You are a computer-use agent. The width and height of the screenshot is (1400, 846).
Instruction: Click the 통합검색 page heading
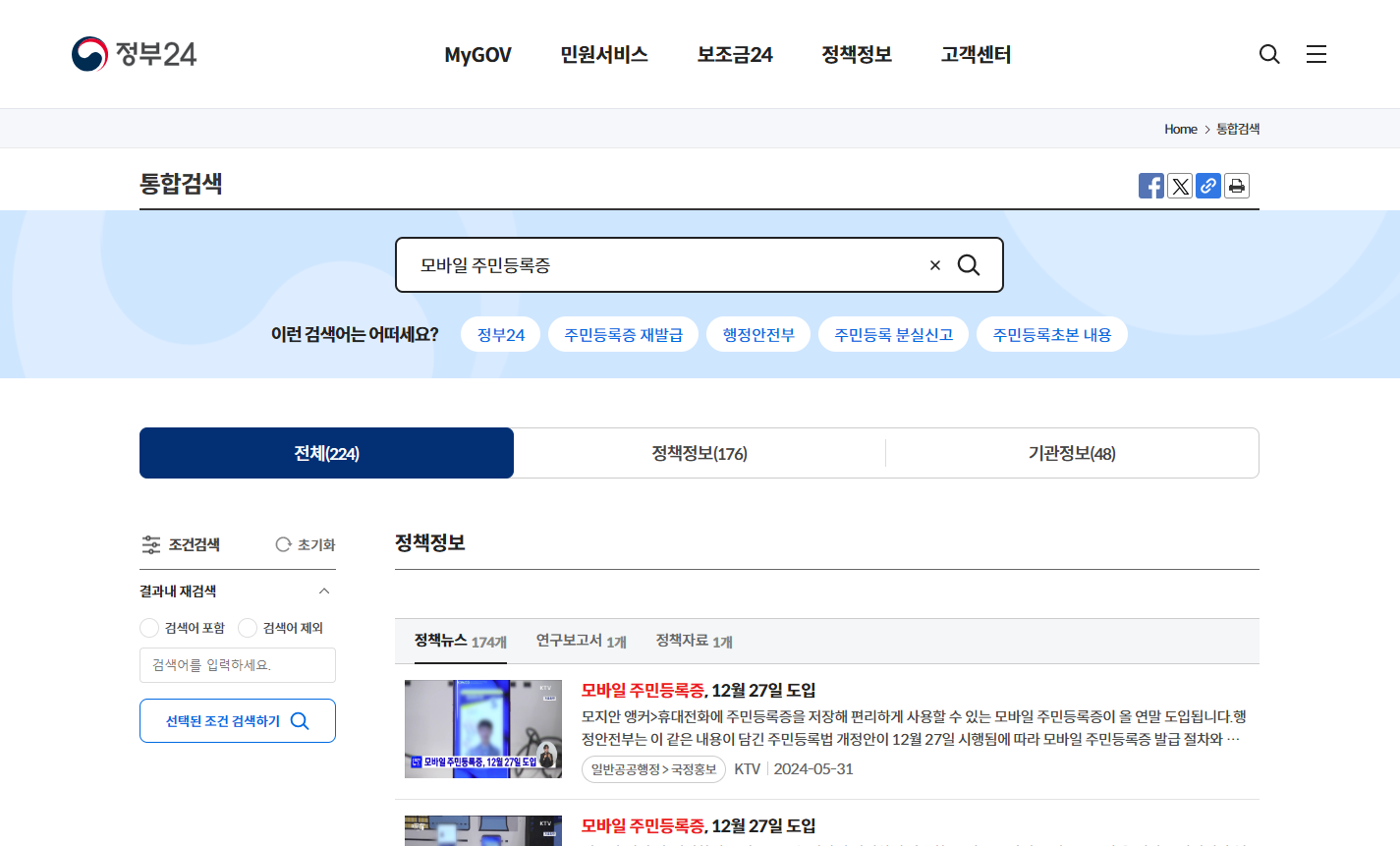pyautogui.click(x=181, y=184)
